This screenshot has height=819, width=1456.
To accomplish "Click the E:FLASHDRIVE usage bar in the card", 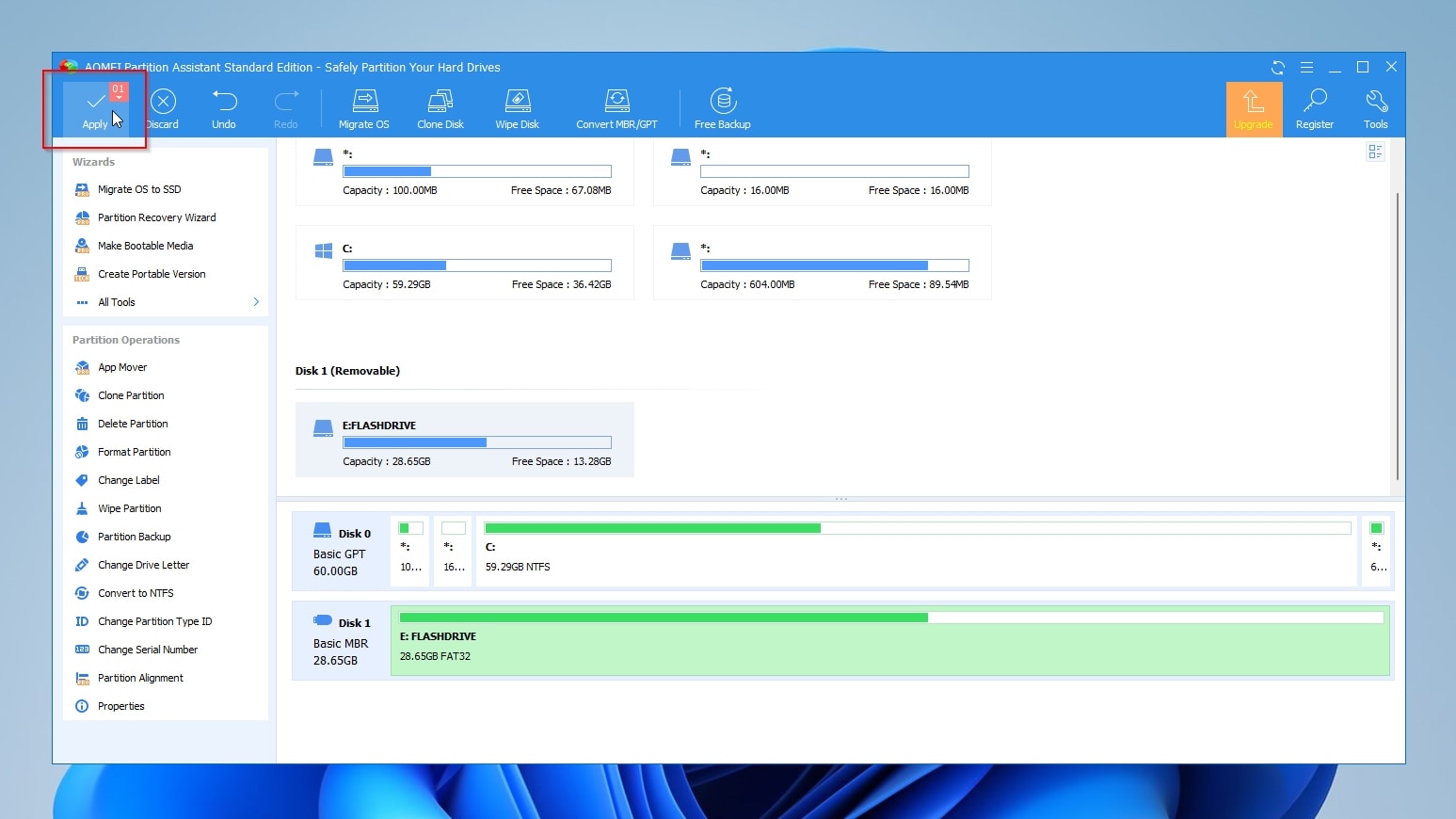I will coord(477,442).
